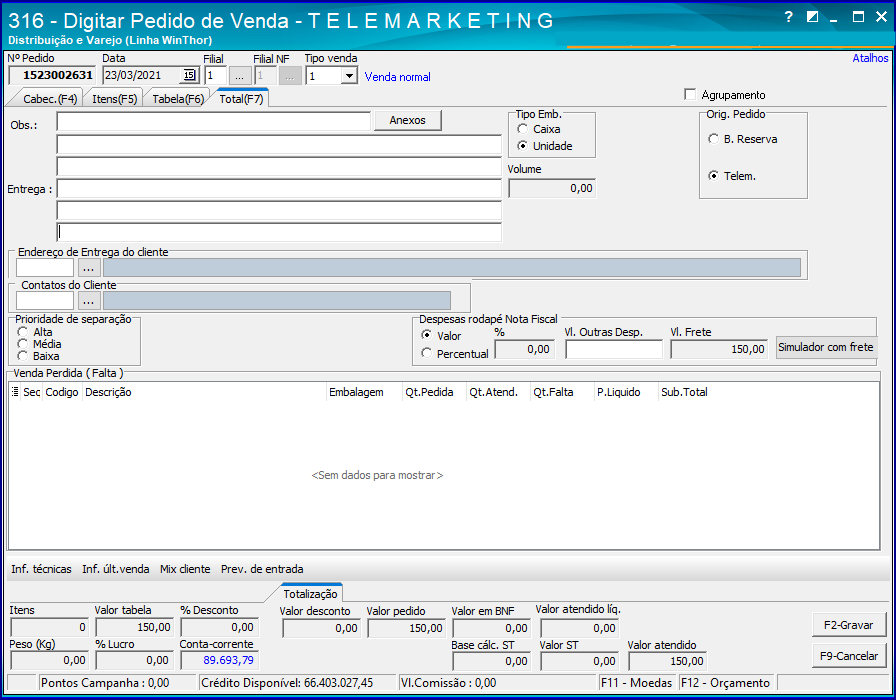896x700 pixels.
Task: Click the Embalagem column header
Action: click(x=364, y=392)
